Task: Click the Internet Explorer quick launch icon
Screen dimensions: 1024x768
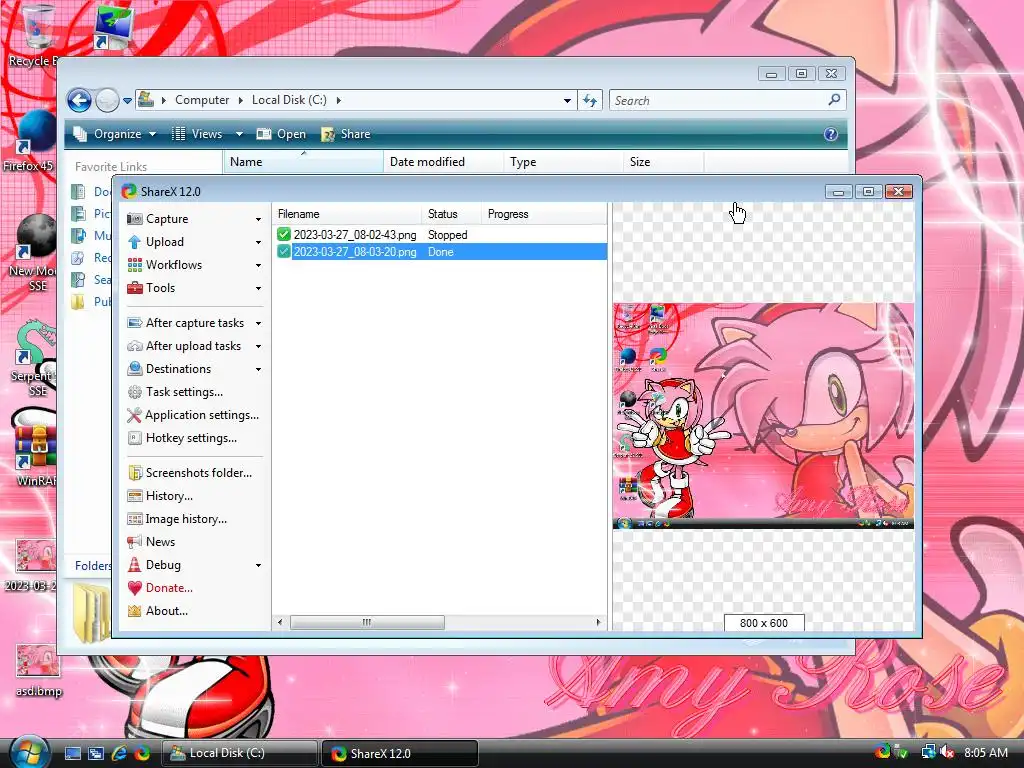Action: pyautogui.click(x=119, y=753)
